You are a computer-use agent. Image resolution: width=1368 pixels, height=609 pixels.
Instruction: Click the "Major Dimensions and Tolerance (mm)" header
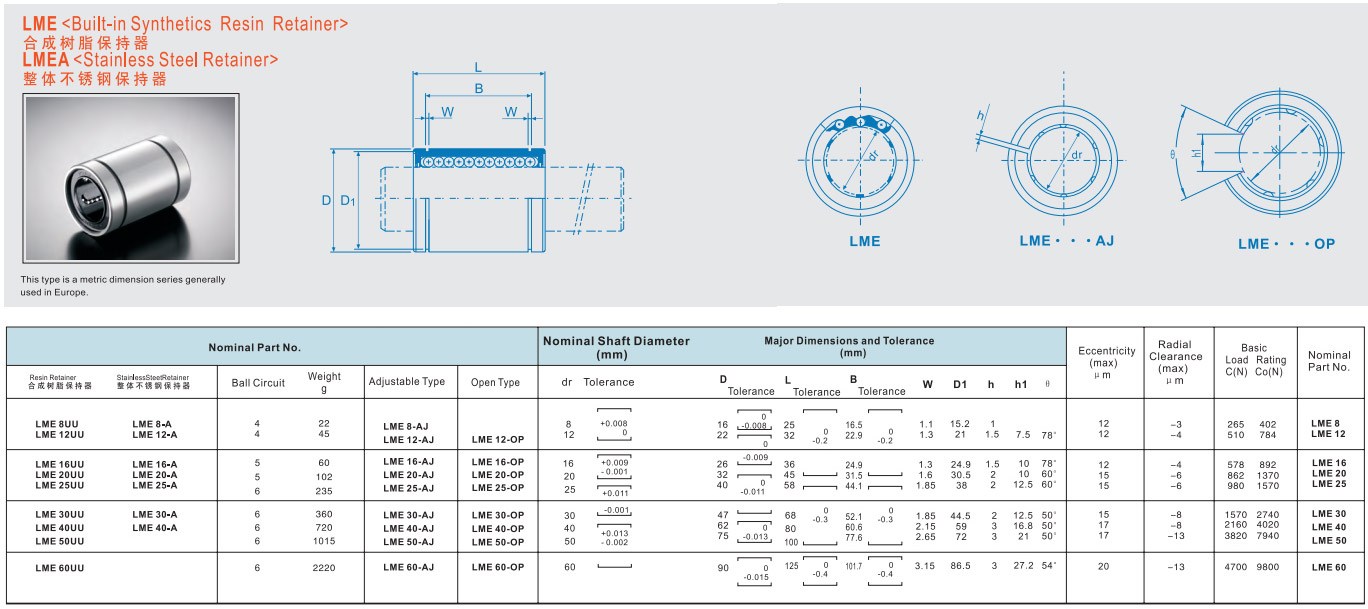[x=849, y=347]
